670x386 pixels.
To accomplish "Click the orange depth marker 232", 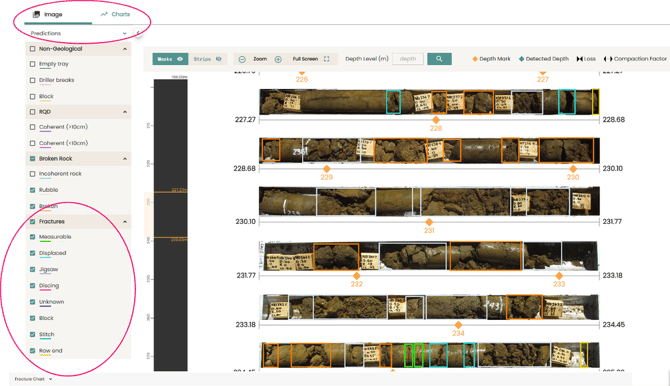I will (x=356, y=276).
